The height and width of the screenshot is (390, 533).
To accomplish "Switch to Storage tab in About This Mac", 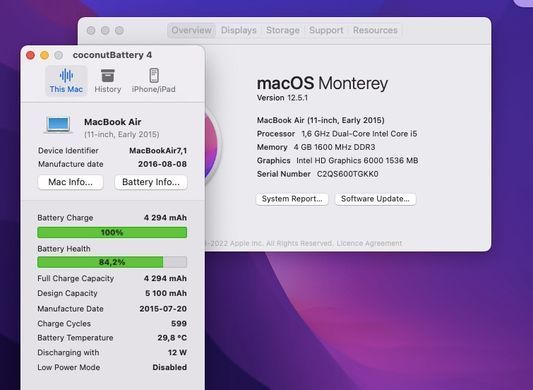I will [x=283, y=30].
